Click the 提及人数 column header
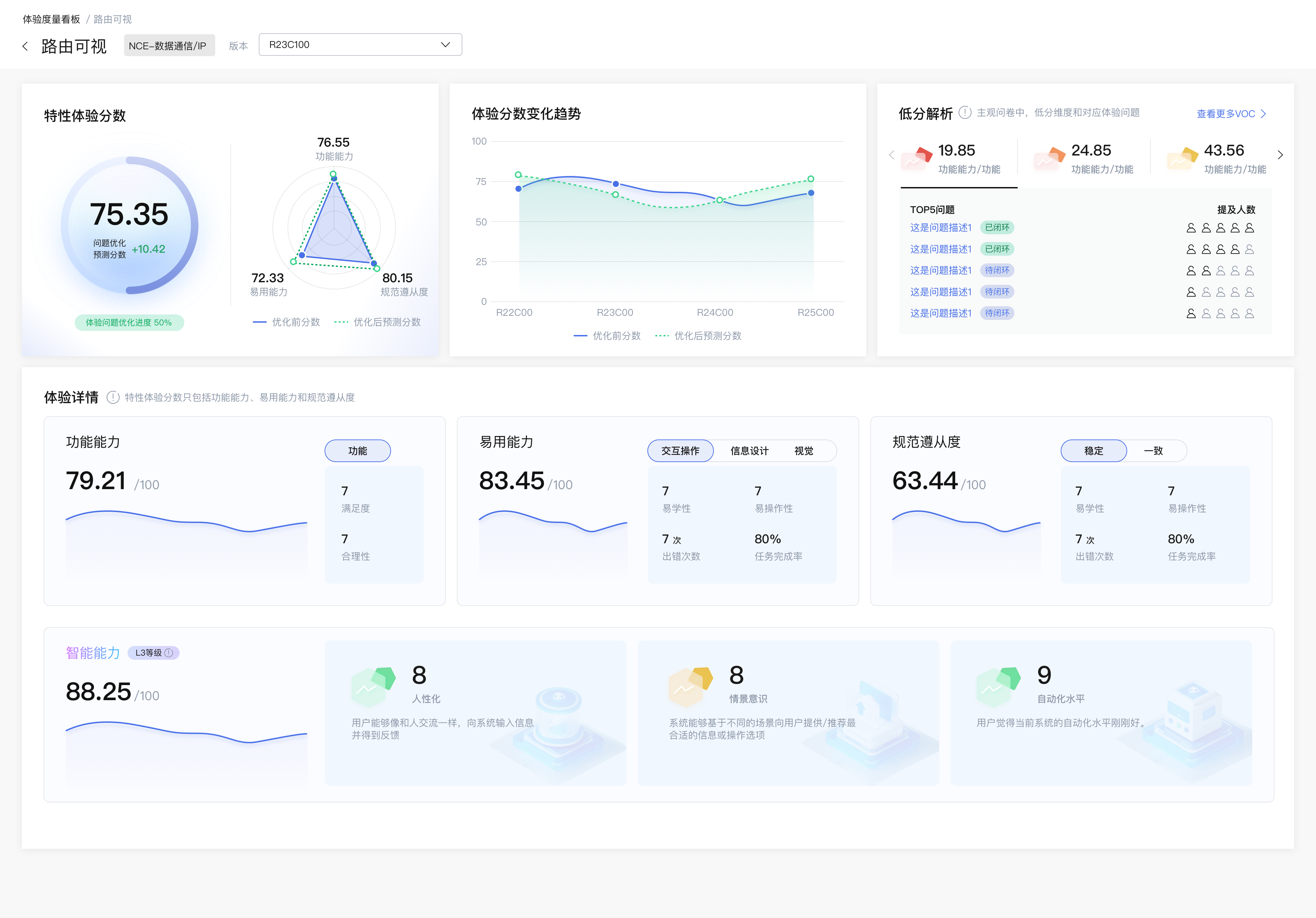Image resolution: width=1316 pixels, height=918 pixels. click(1236, 210)
